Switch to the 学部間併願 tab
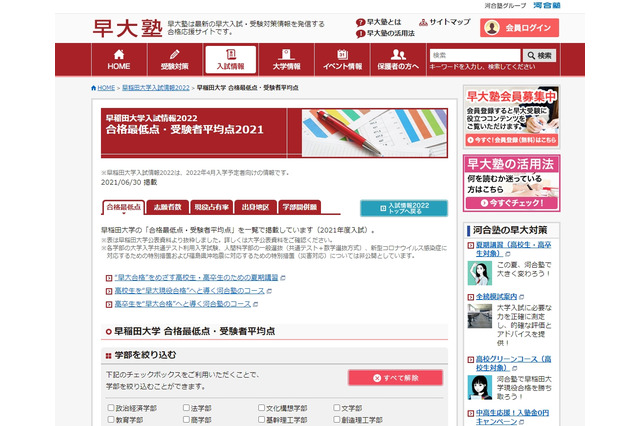This screenshot has width=640, height=426. pyautogui.click(x=300, y=207)
